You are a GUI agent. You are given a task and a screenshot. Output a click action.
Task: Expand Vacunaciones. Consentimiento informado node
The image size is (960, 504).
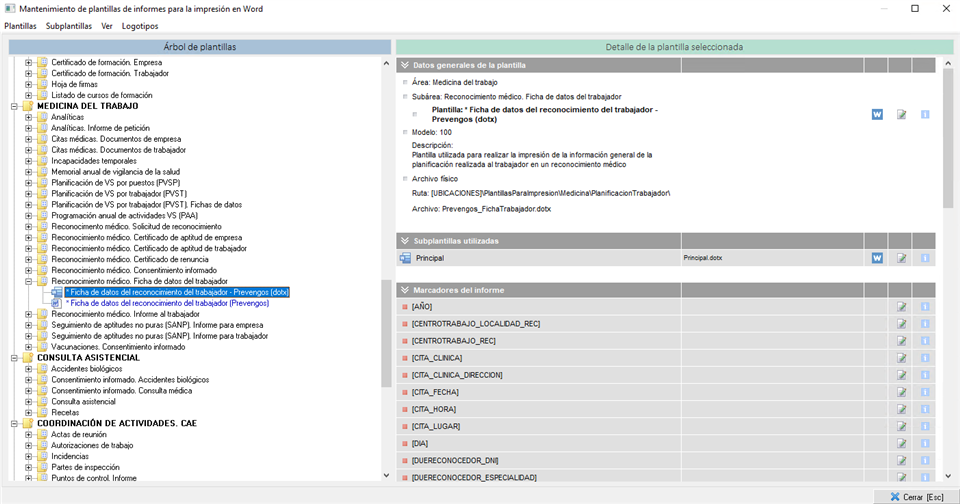(28, 347)
